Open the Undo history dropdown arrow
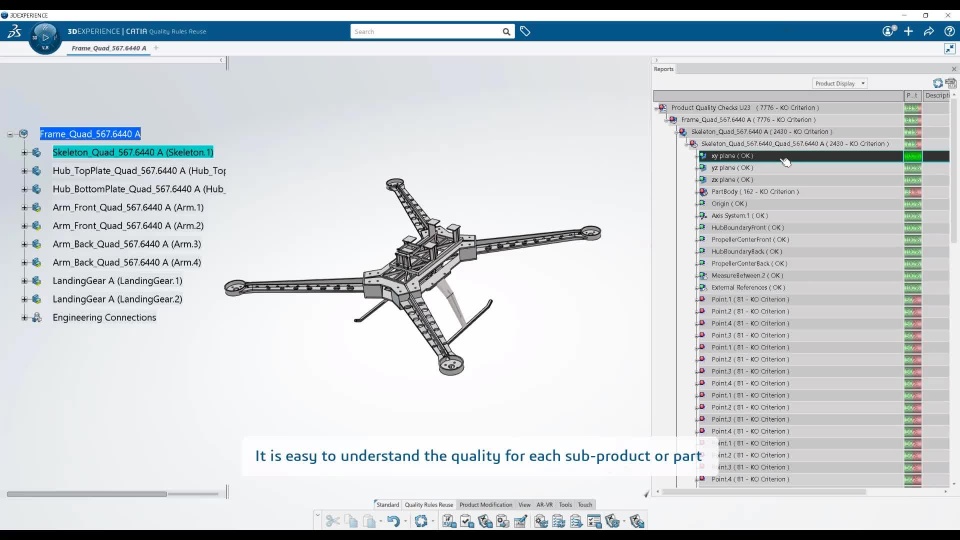 pyautogui.click(x=405, y=522)
